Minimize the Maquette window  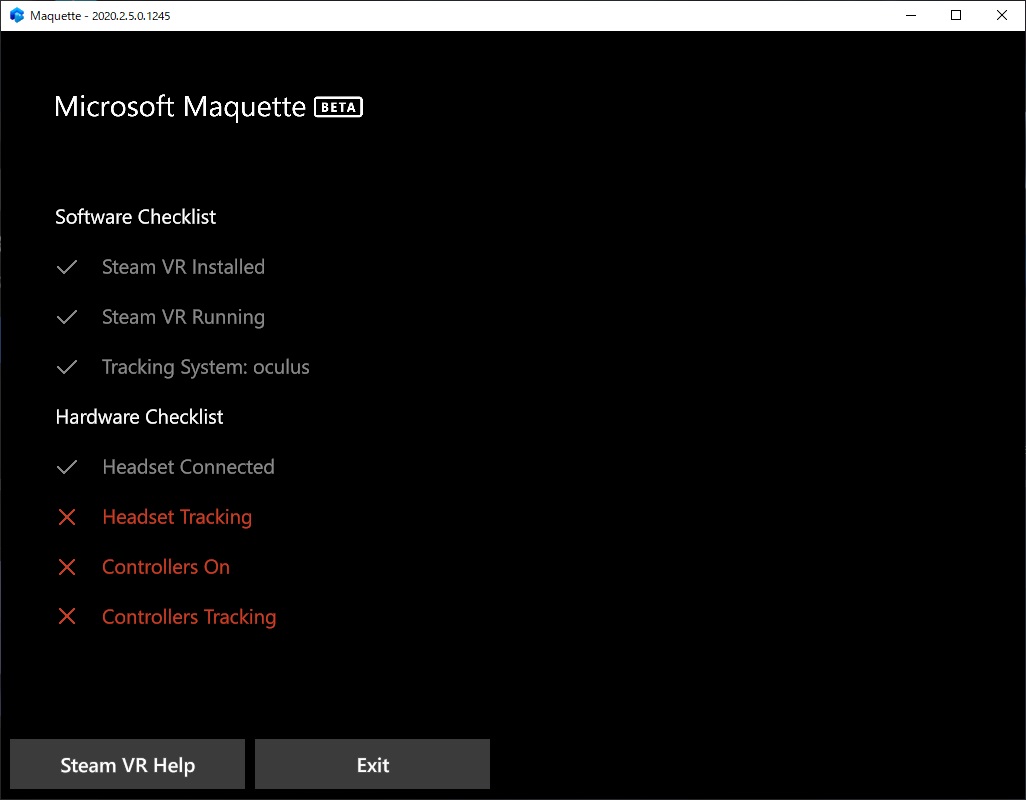coord(910,15)
